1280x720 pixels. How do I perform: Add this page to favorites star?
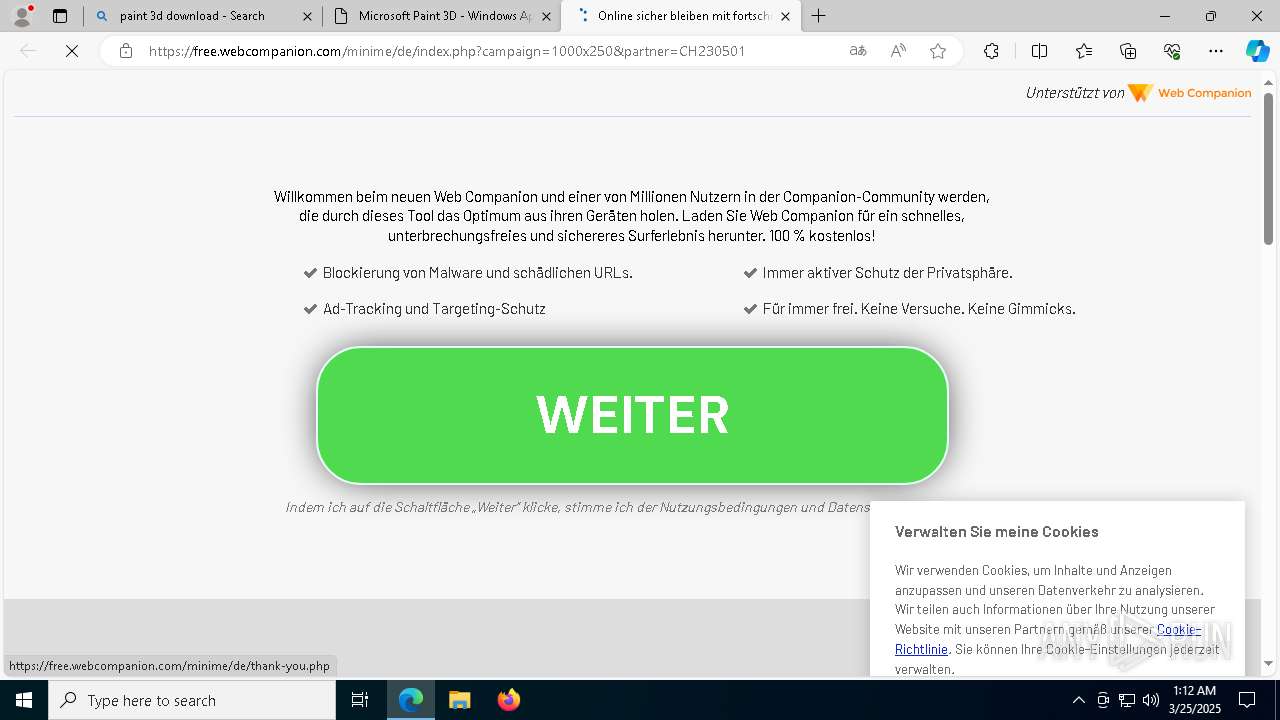coord(938,51)
